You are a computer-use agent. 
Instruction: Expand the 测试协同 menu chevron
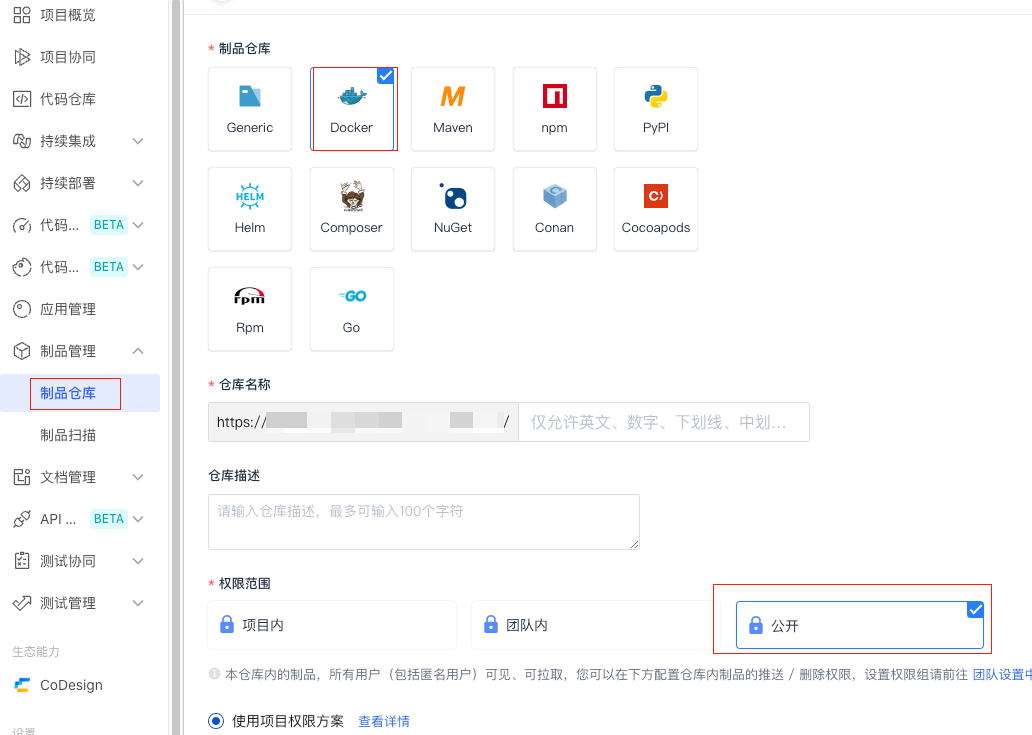[138, 561]
